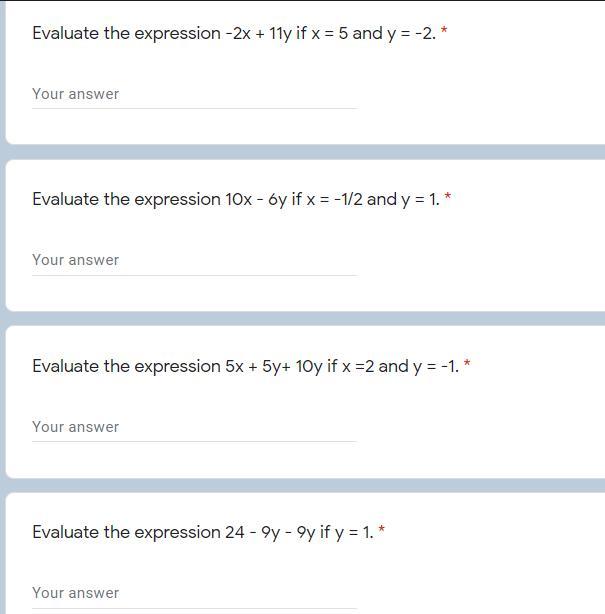Click the required asterisk after 'y = -1.'
This screenshot has width=605, height=614.
[x=467, y=363]
